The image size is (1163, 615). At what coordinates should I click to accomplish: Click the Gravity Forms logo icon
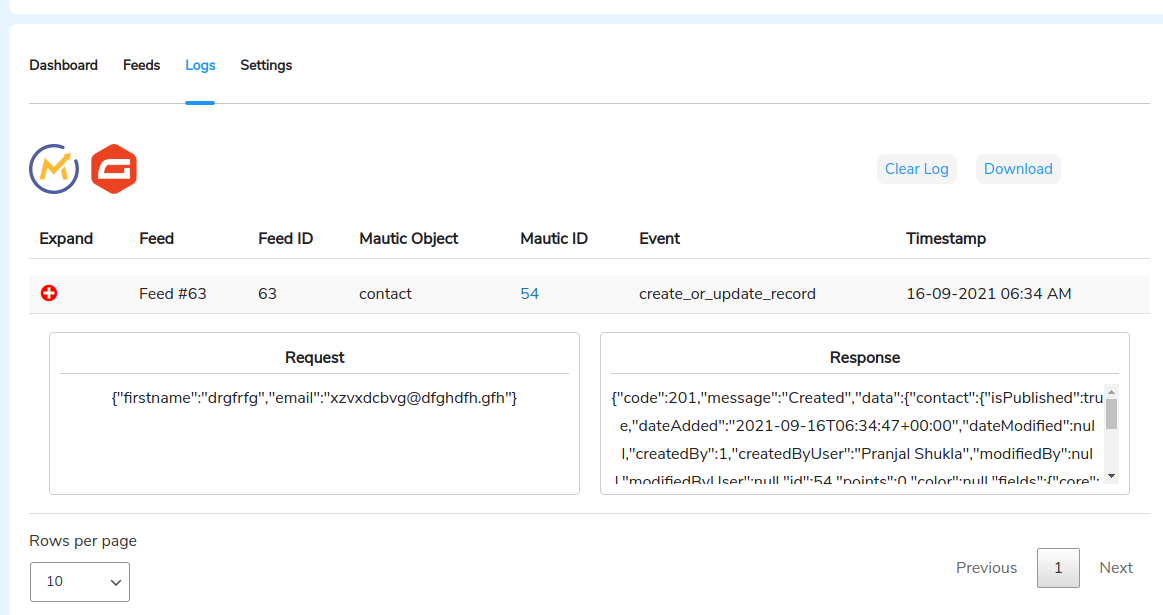114,169
